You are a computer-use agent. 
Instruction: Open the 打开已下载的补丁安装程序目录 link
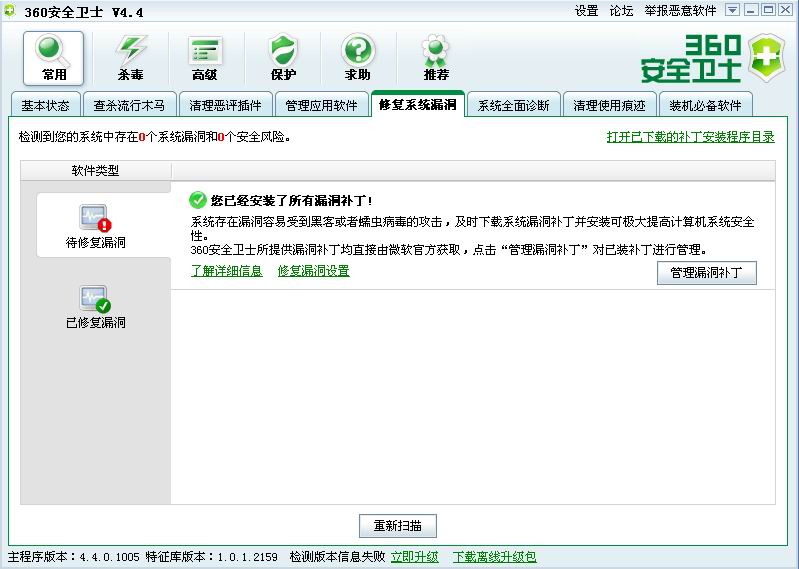tap(690, 137)
